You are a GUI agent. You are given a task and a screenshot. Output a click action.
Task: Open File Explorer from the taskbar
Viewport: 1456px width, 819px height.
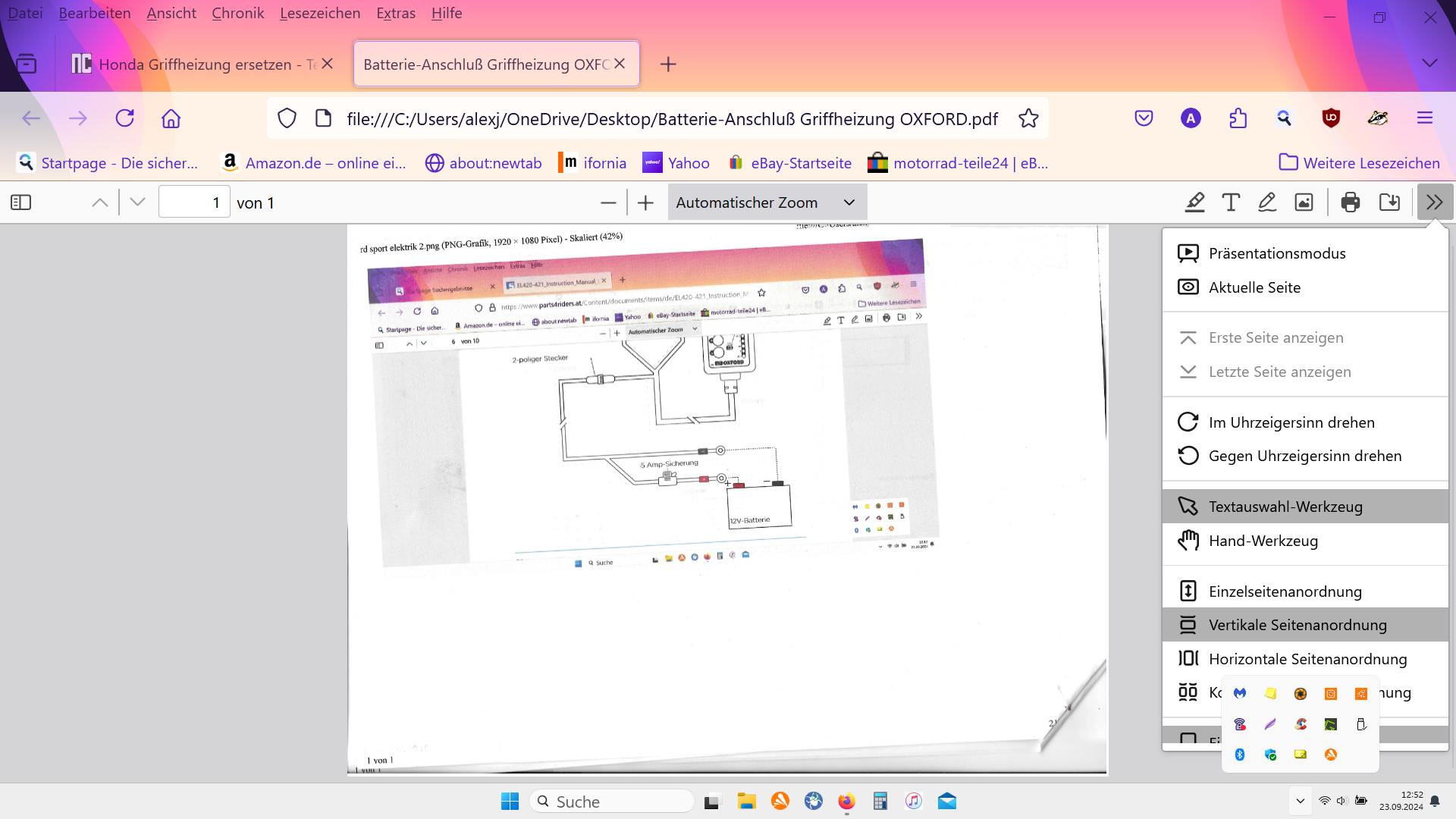pyautogui.click(x=747, y=802)
